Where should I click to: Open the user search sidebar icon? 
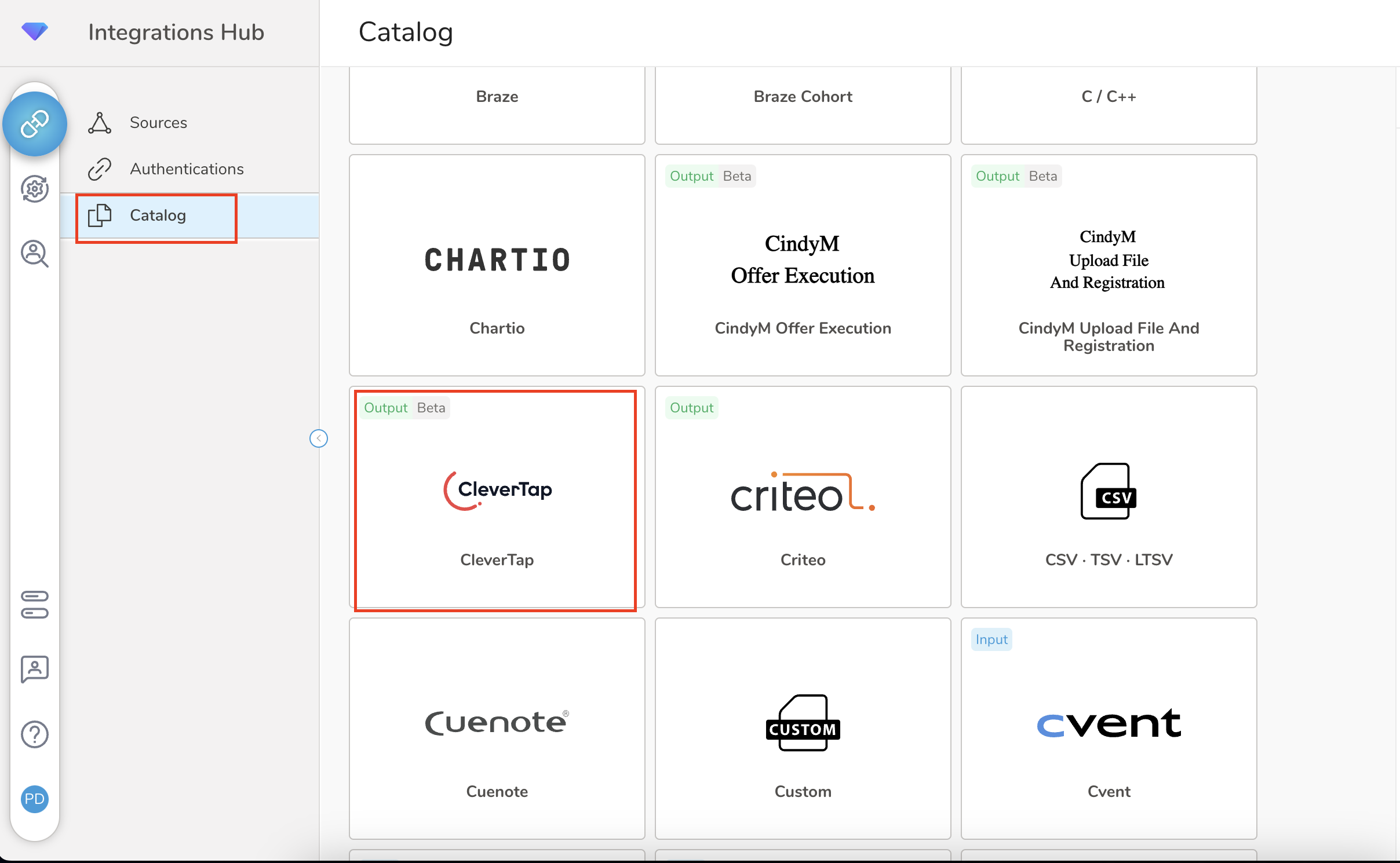35,254
